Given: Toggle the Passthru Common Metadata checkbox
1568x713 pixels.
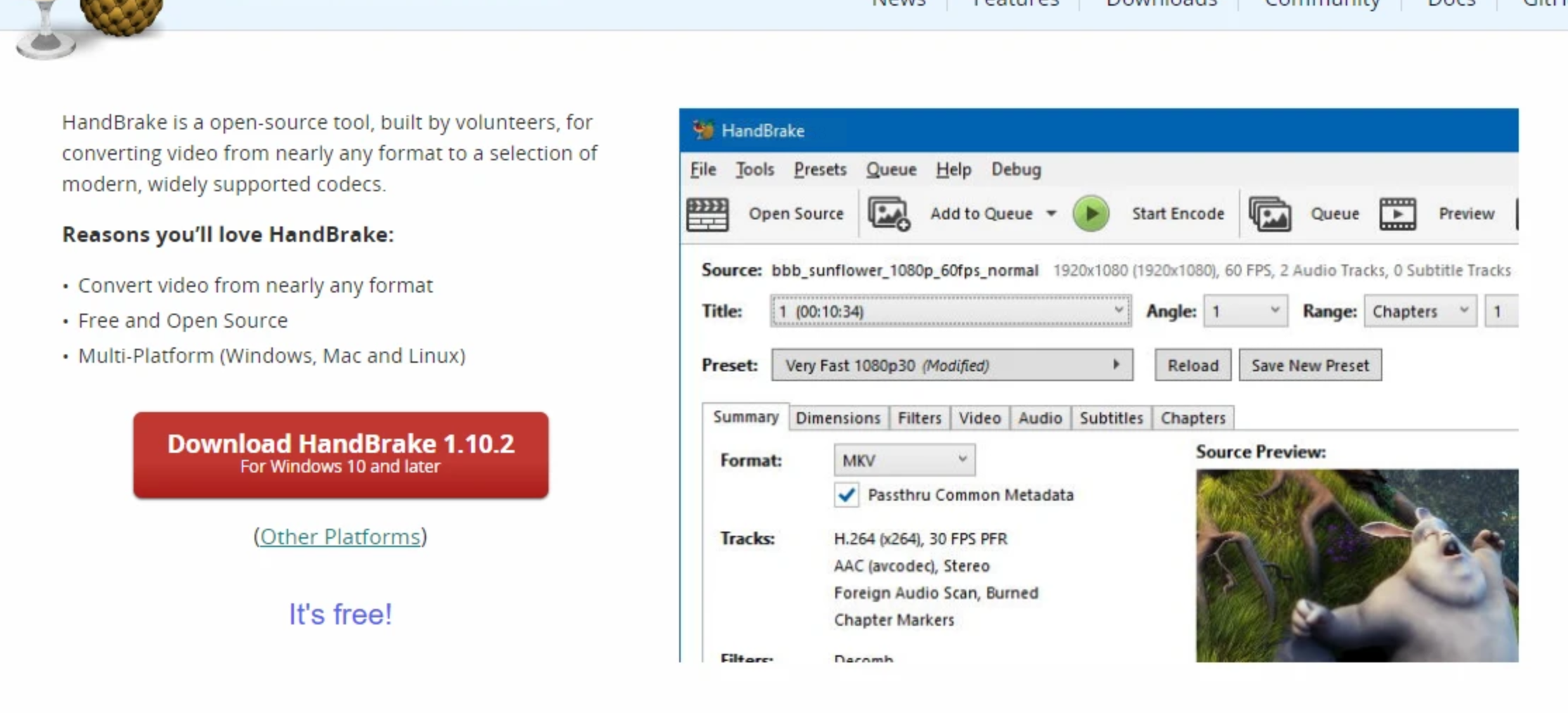Looking at the screenshot, I should tap(847, 495).
